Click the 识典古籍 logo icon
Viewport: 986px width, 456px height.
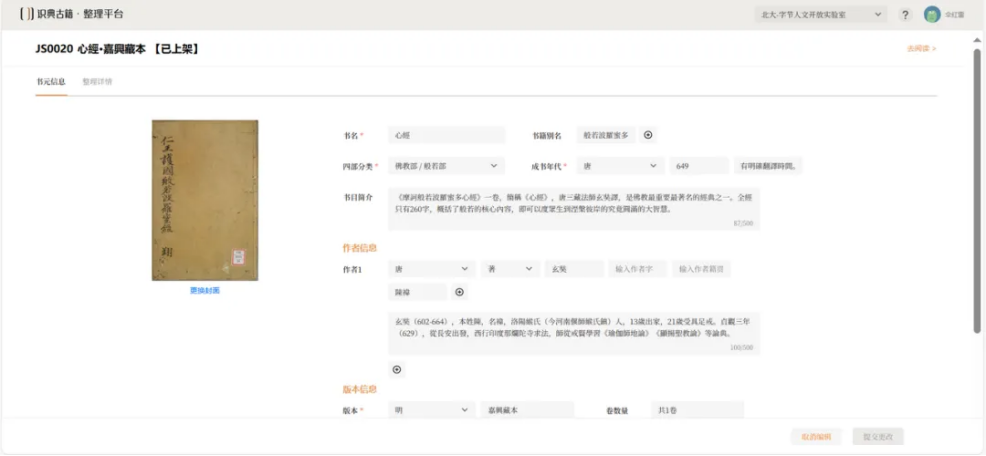(x=26, y=14)
